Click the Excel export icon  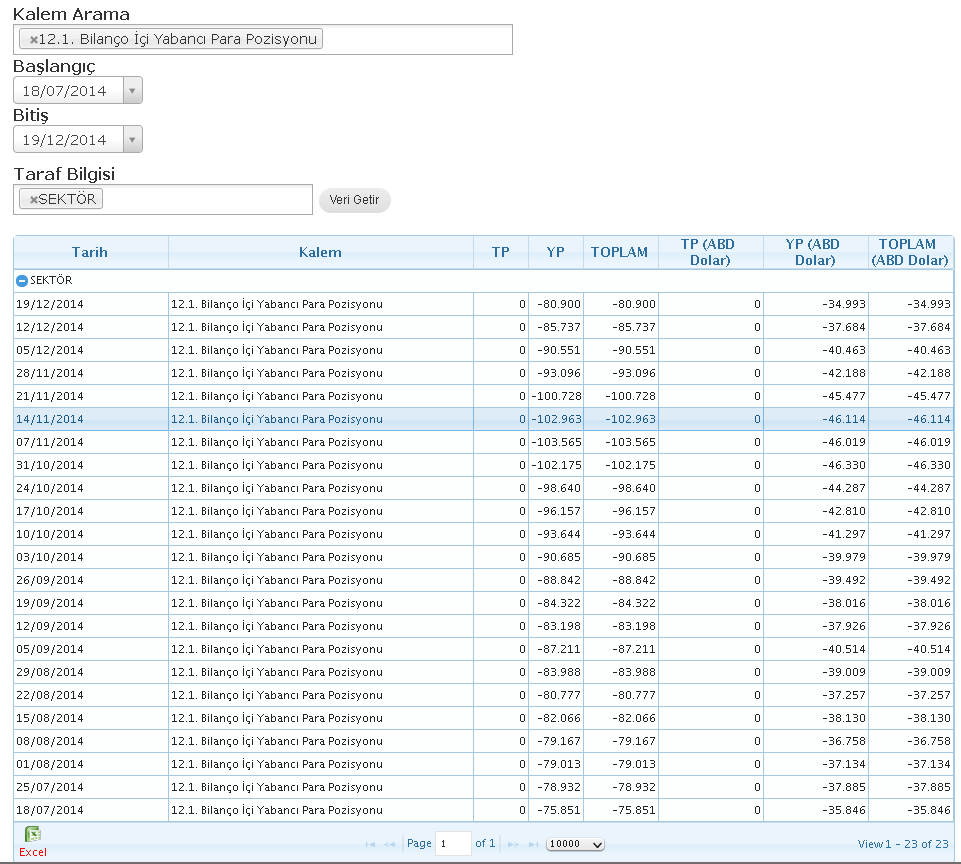pos(32,834)
